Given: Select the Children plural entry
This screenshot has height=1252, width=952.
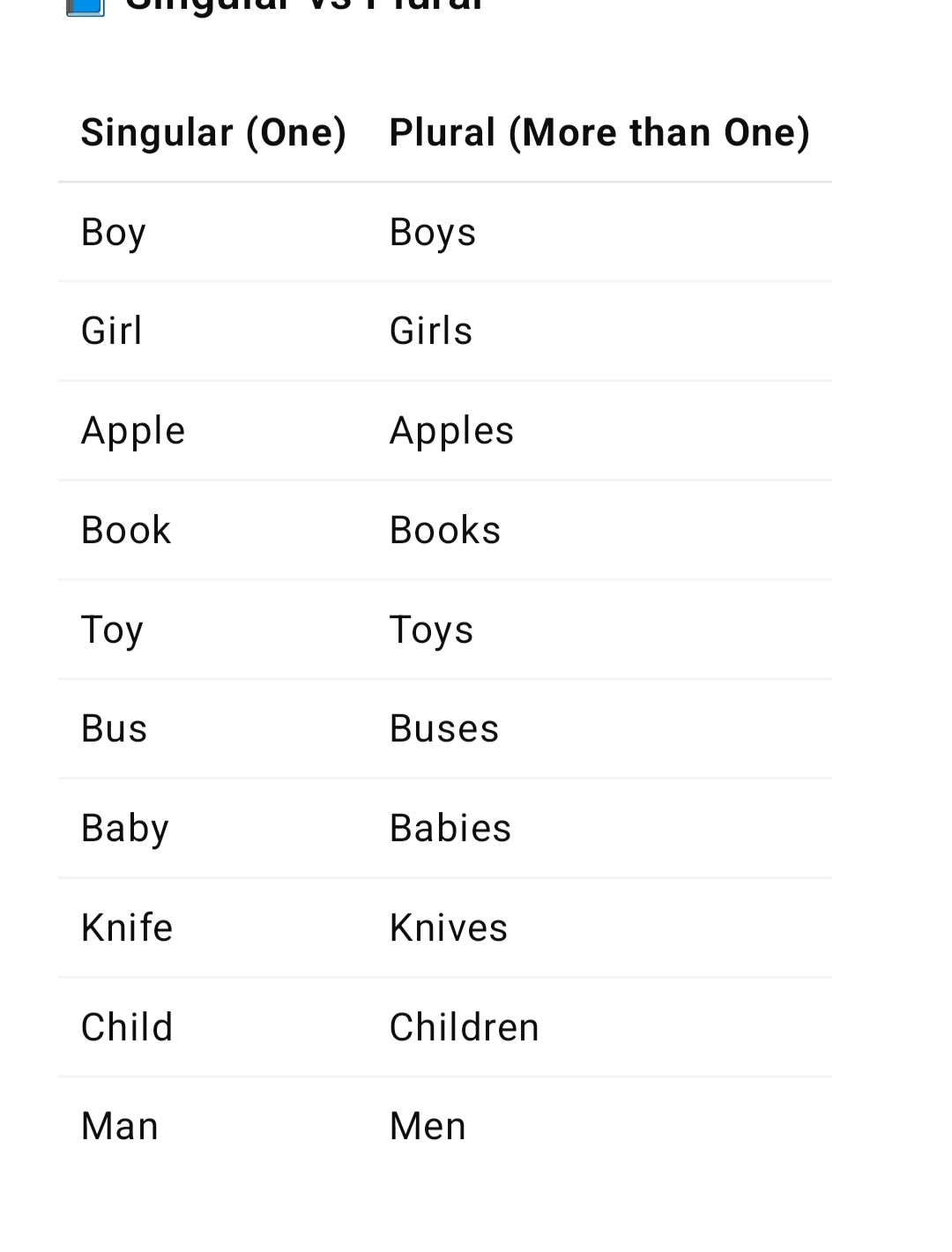Looking at the screenshot, I should tap(465, 1028).
